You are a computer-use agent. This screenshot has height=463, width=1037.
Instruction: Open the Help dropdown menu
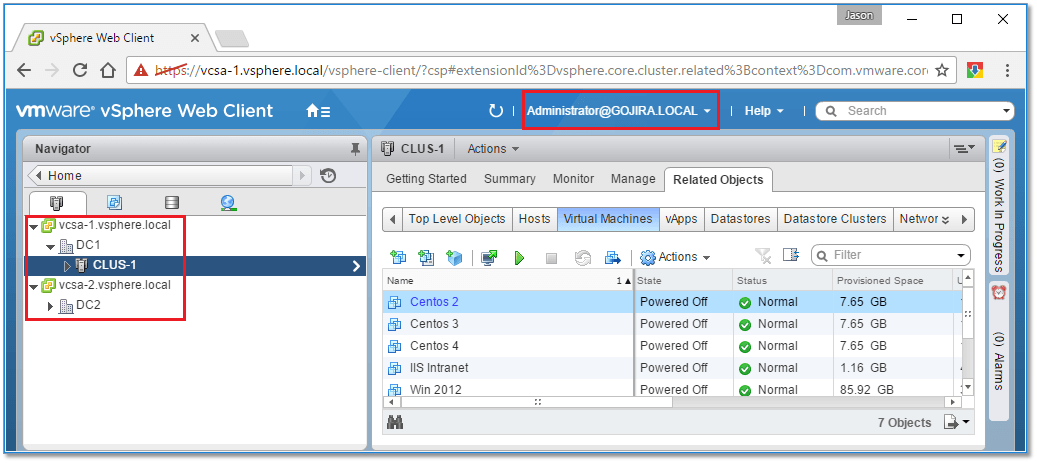[764, 111]
